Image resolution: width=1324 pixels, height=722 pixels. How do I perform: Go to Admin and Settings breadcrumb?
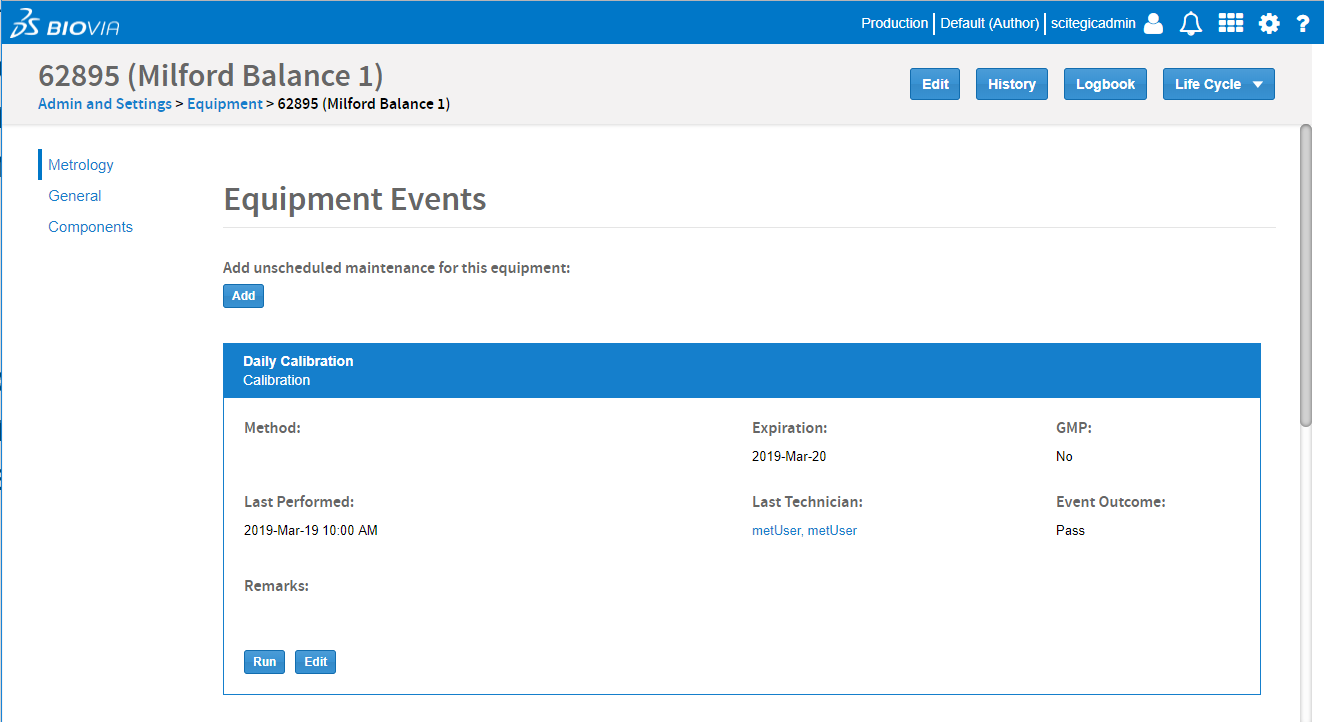coord(105,104)
